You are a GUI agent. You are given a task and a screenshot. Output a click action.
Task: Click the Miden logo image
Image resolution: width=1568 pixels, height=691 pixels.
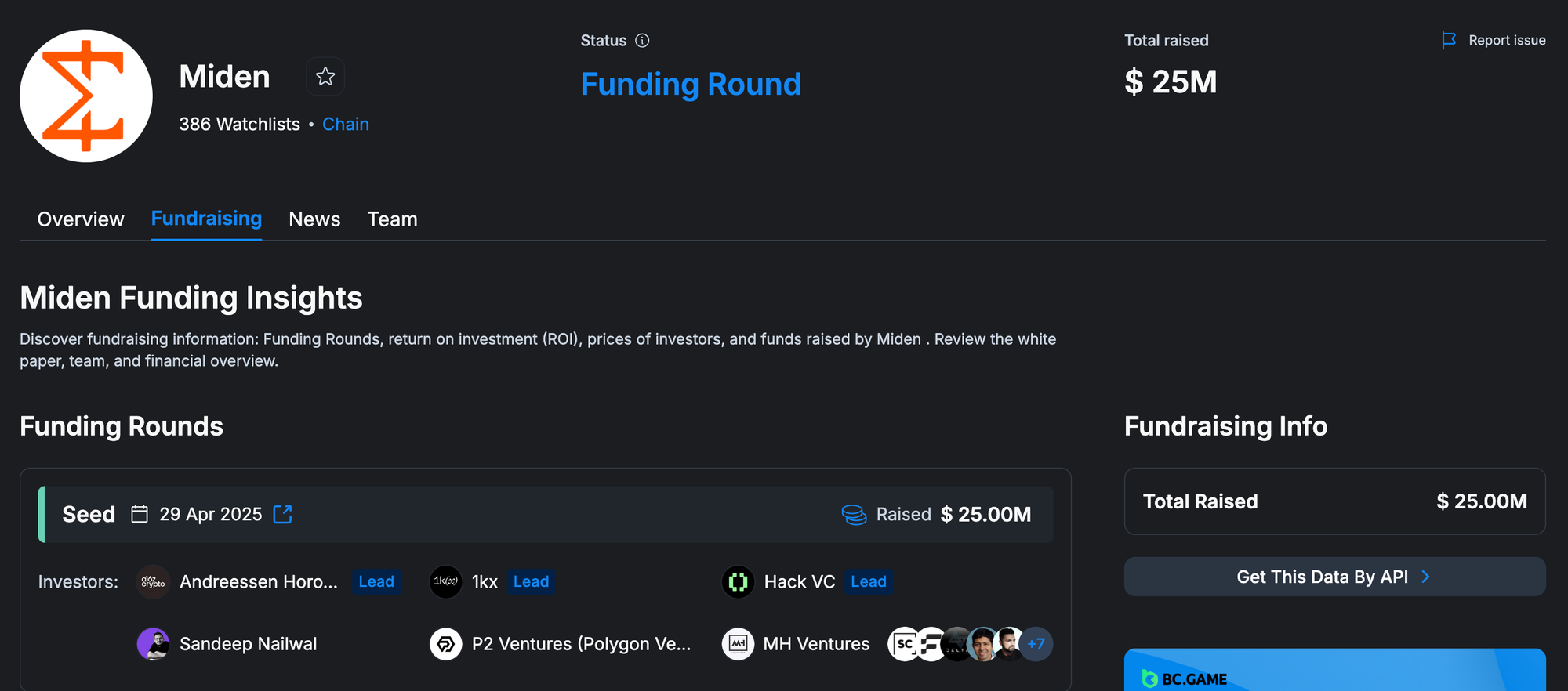(86, 96)
